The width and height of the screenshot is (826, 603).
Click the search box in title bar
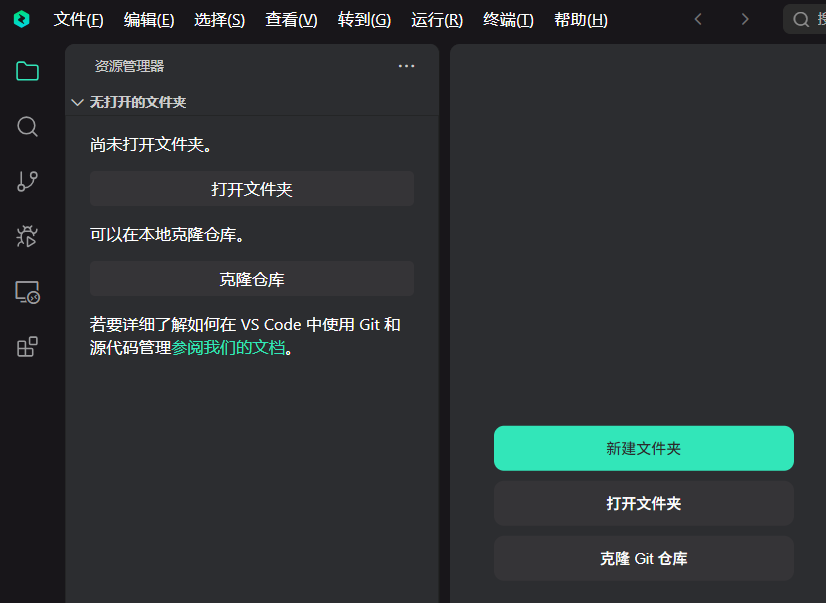coord(805,19)
